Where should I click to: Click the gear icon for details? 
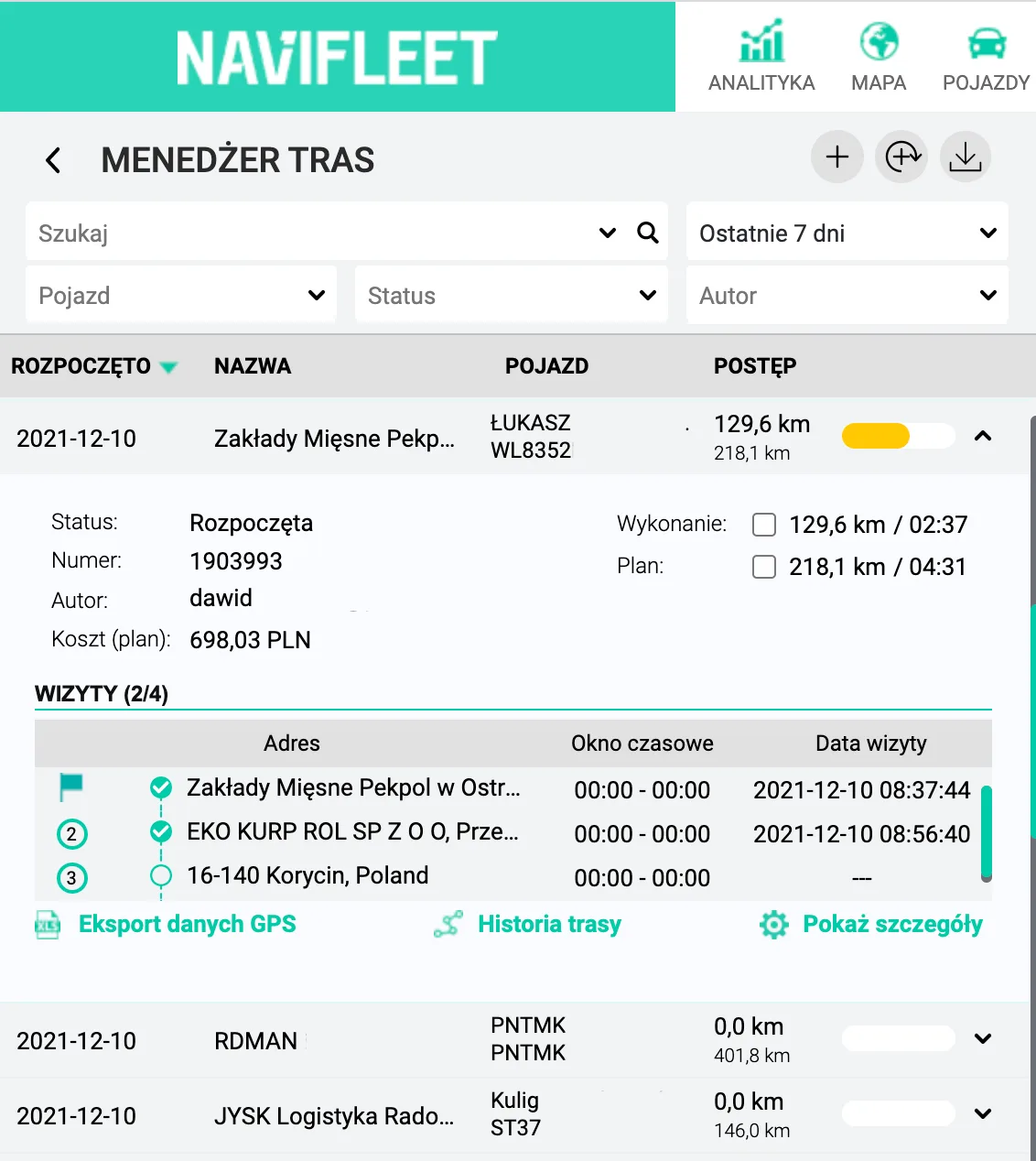pyautogui.click(x=774, y=925)
